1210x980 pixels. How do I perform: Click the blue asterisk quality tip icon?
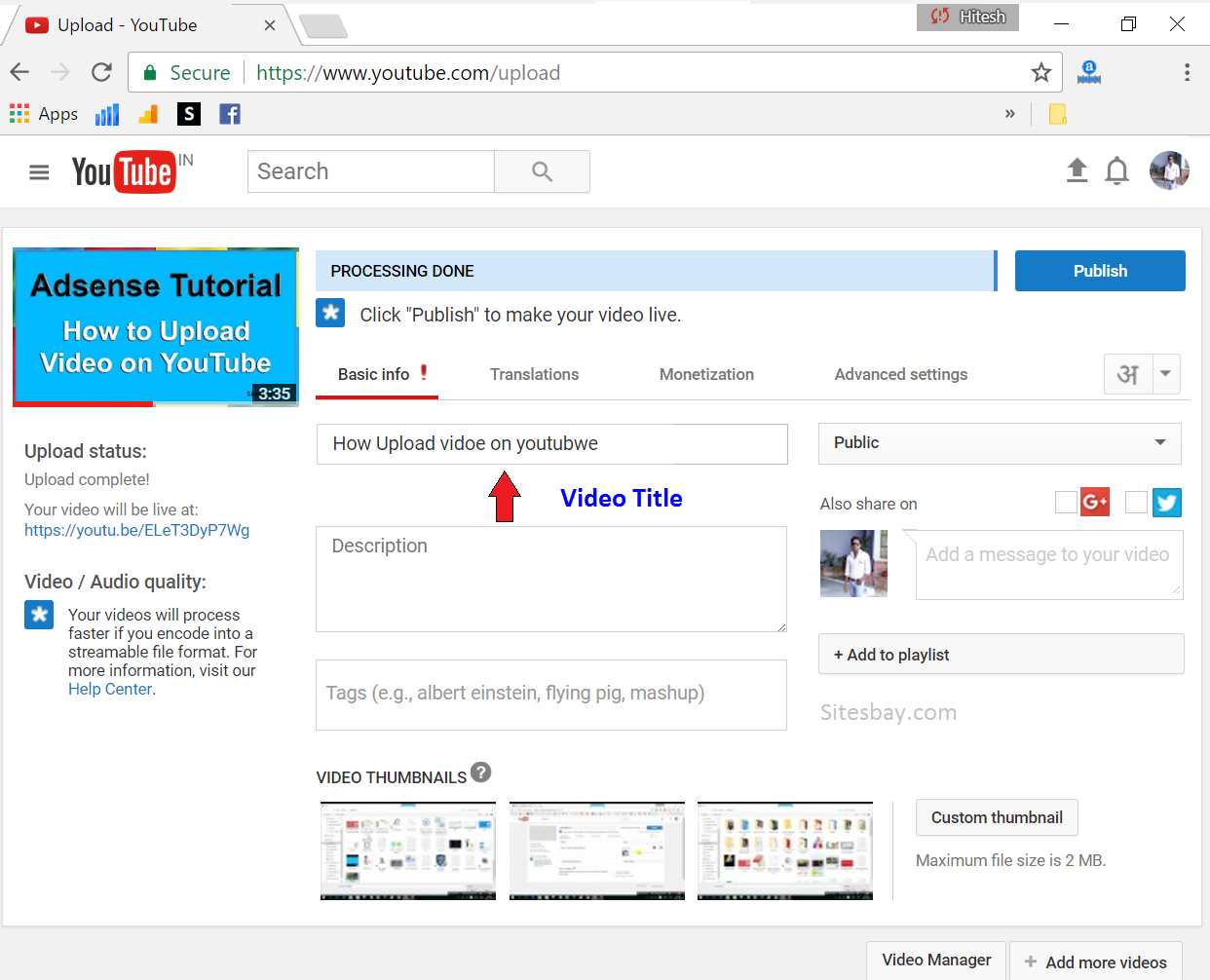(x=39, y=615)
